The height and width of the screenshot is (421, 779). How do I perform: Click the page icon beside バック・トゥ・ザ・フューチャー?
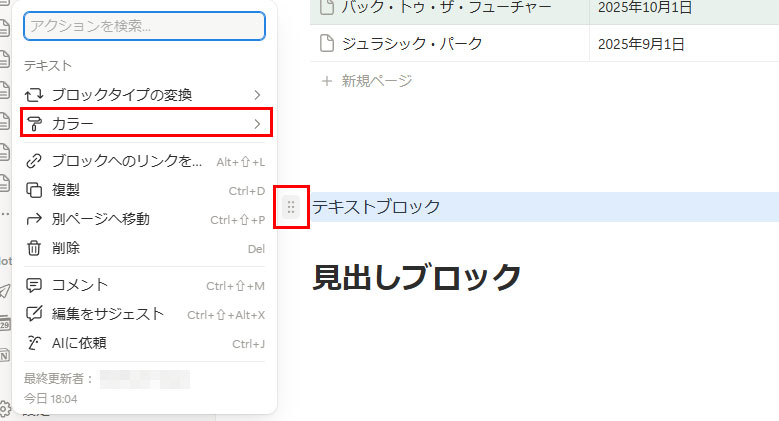325,9
